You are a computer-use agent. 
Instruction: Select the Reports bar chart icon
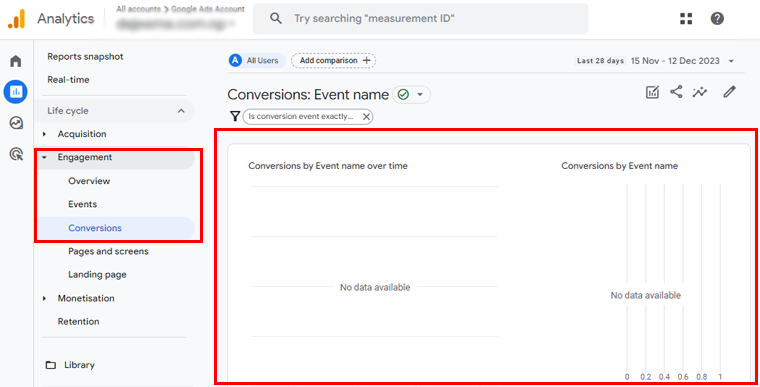16,92
